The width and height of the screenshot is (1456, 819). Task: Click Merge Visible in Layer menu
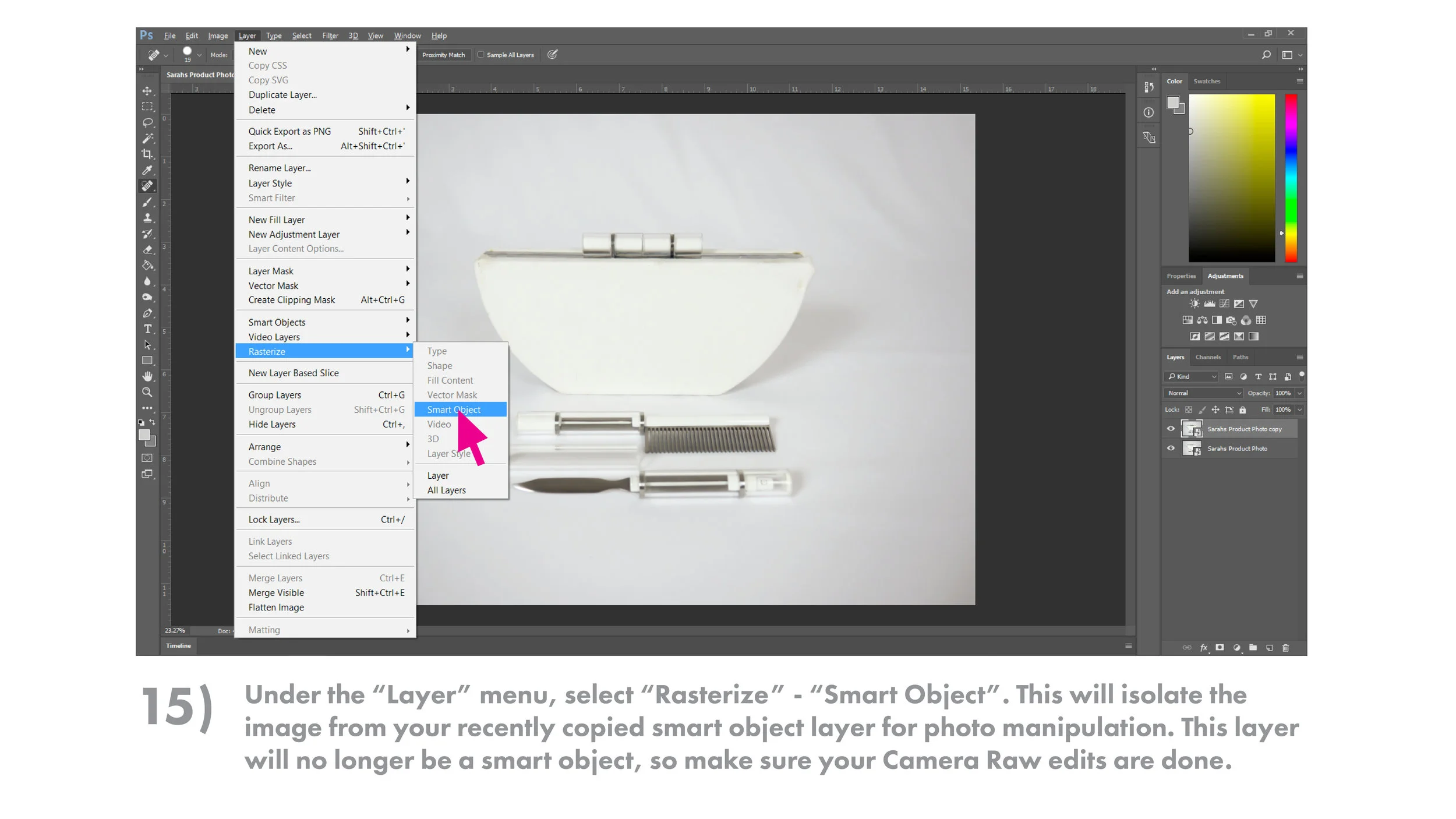coord(325,592)
